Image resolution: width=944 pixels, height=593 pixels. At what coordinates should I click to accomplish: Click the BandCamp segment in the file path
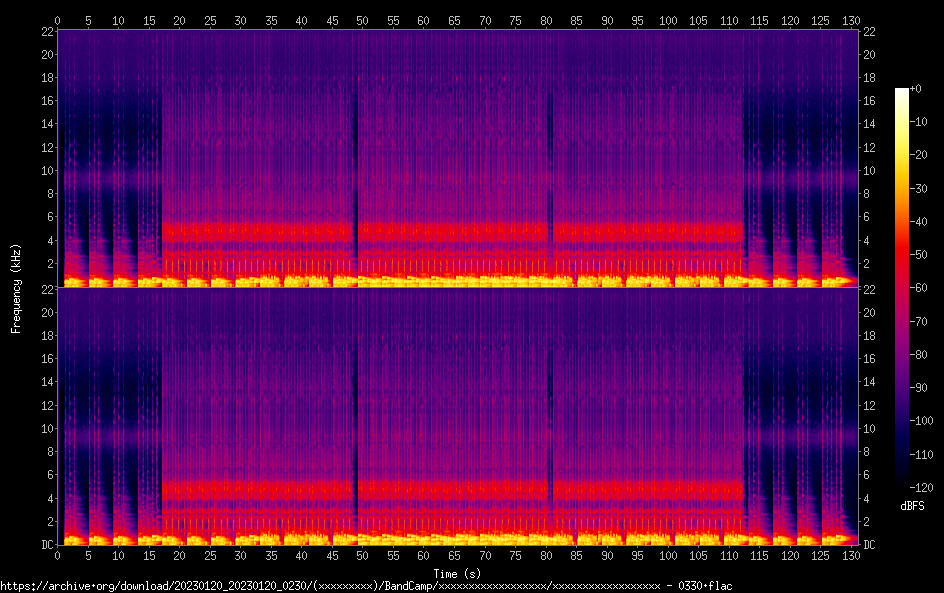click(x=408, y=585)
